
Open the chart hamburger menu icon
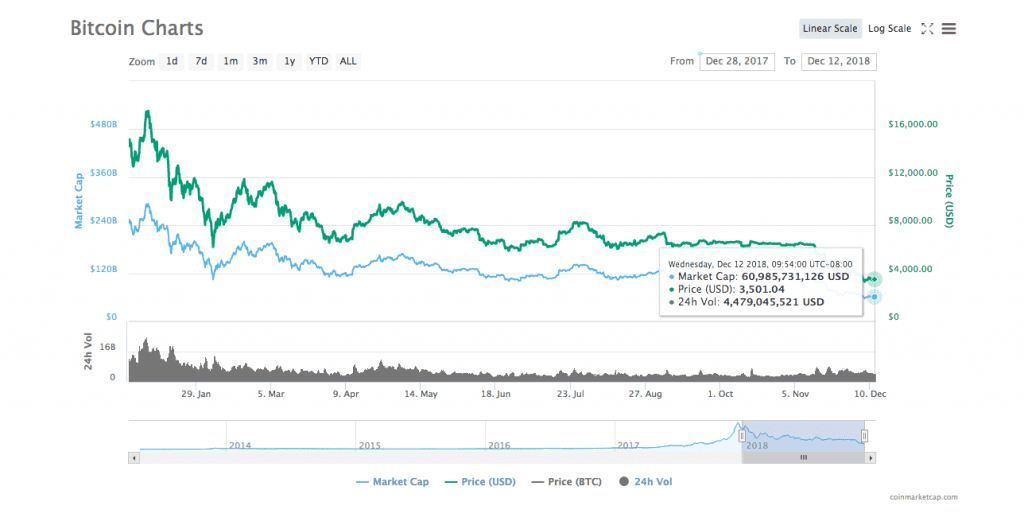pyautogui.click(x=949, y=29)
